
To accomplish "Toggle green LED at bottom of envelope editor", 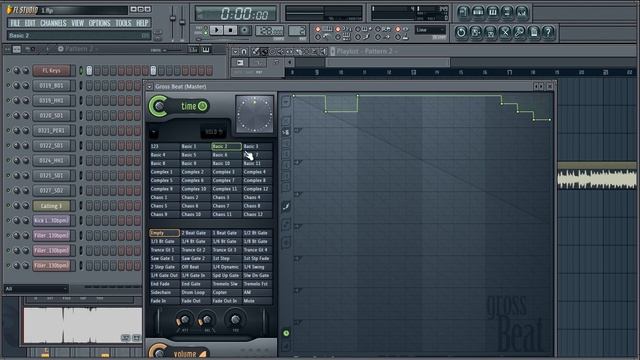I will 286,333.
